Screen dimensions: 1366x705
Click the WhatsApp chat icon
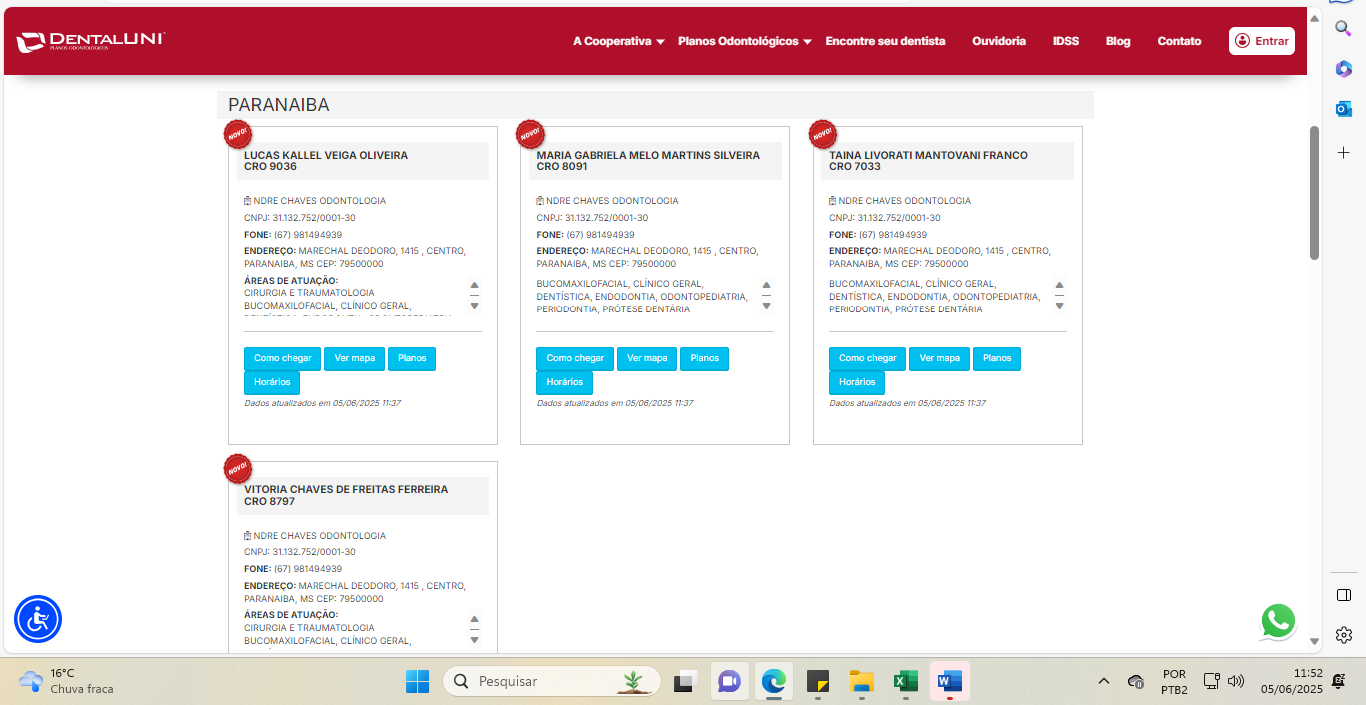[x=1278, y=621]
